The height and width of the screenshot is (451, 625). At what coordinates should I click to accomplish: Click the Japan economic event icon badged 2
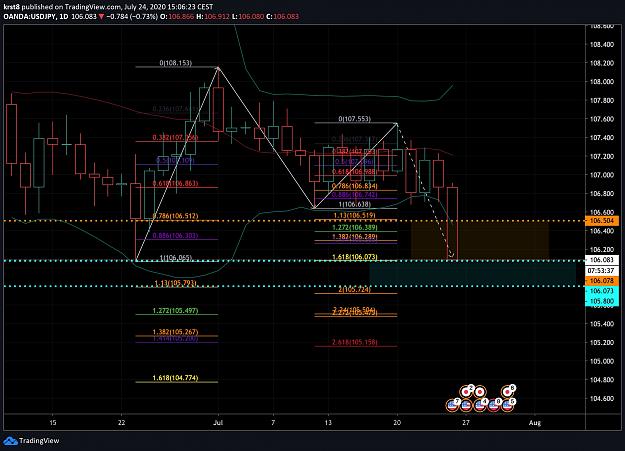pos(466,392)
